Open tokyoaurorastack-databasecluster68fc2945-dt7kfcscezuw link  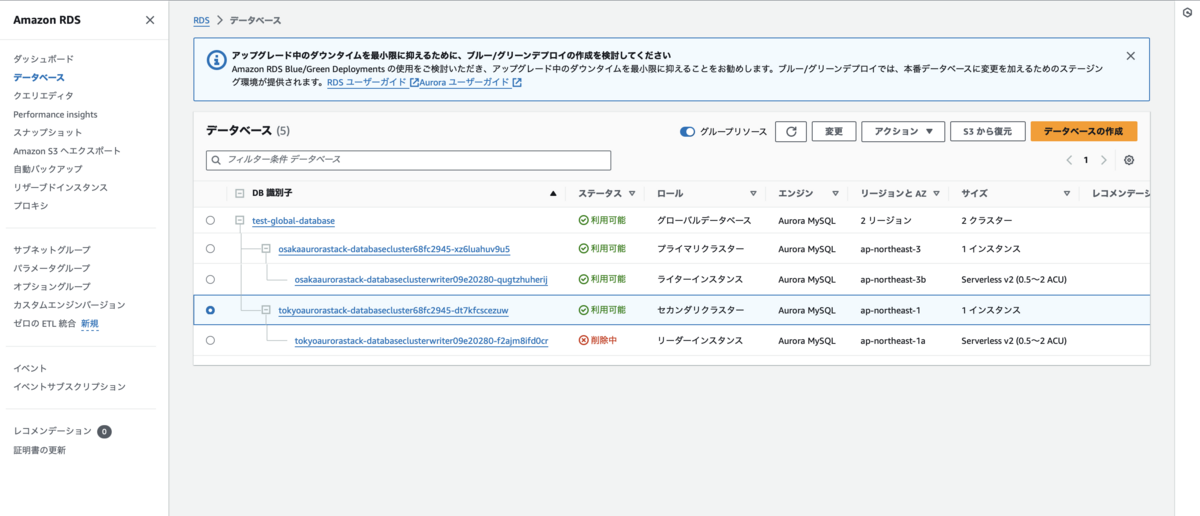click(393, 310)
